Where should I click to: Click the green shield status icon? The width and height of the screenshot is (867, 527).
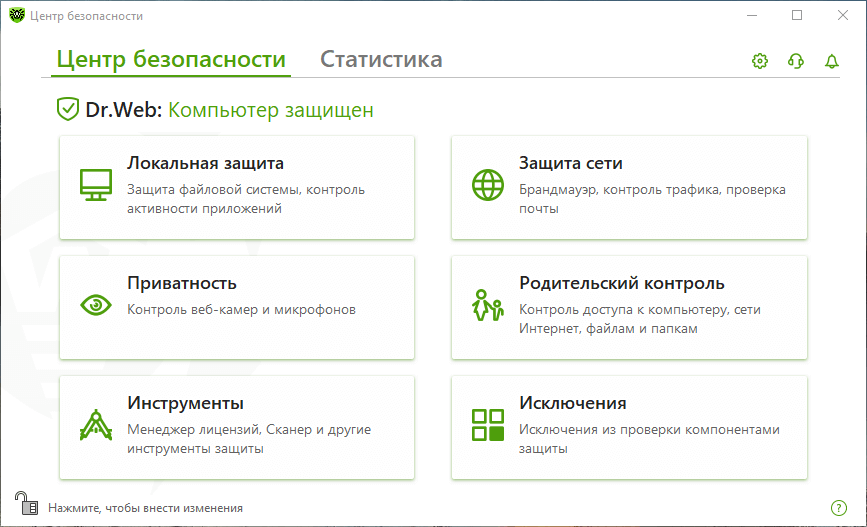[x=67, y=109]
